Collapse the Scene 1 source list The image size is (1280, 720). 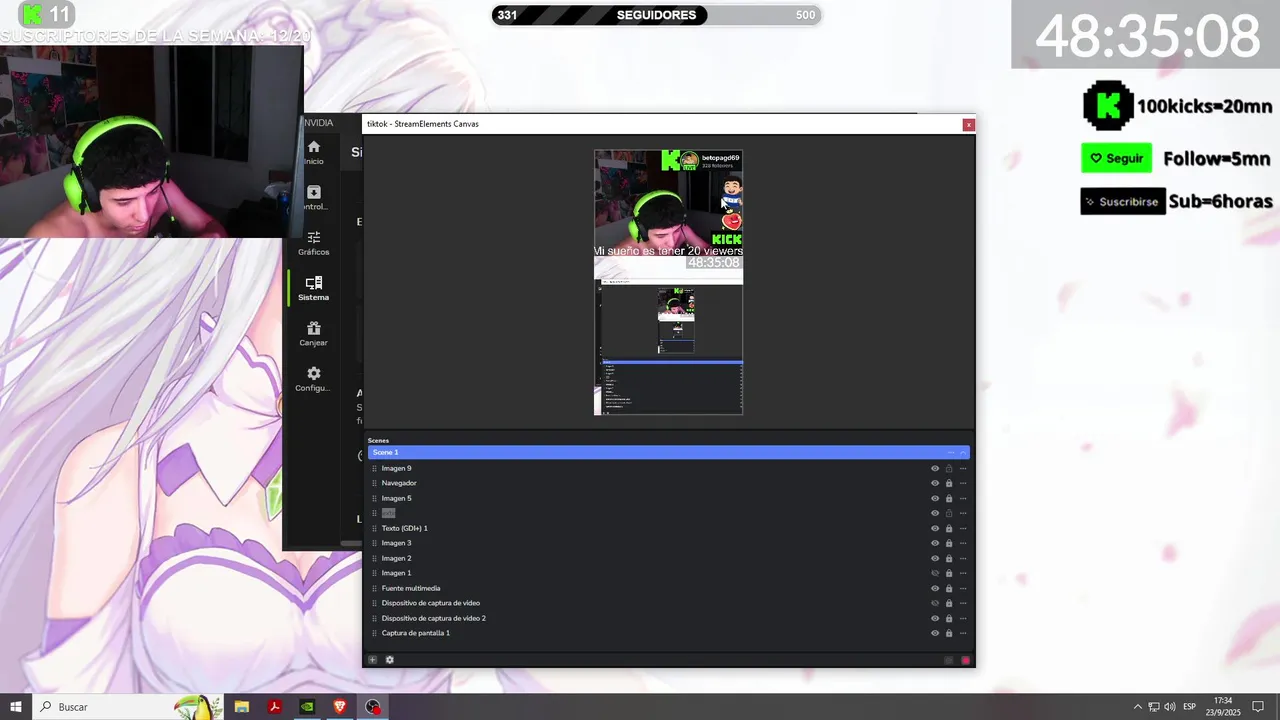(x=963, y=453)
